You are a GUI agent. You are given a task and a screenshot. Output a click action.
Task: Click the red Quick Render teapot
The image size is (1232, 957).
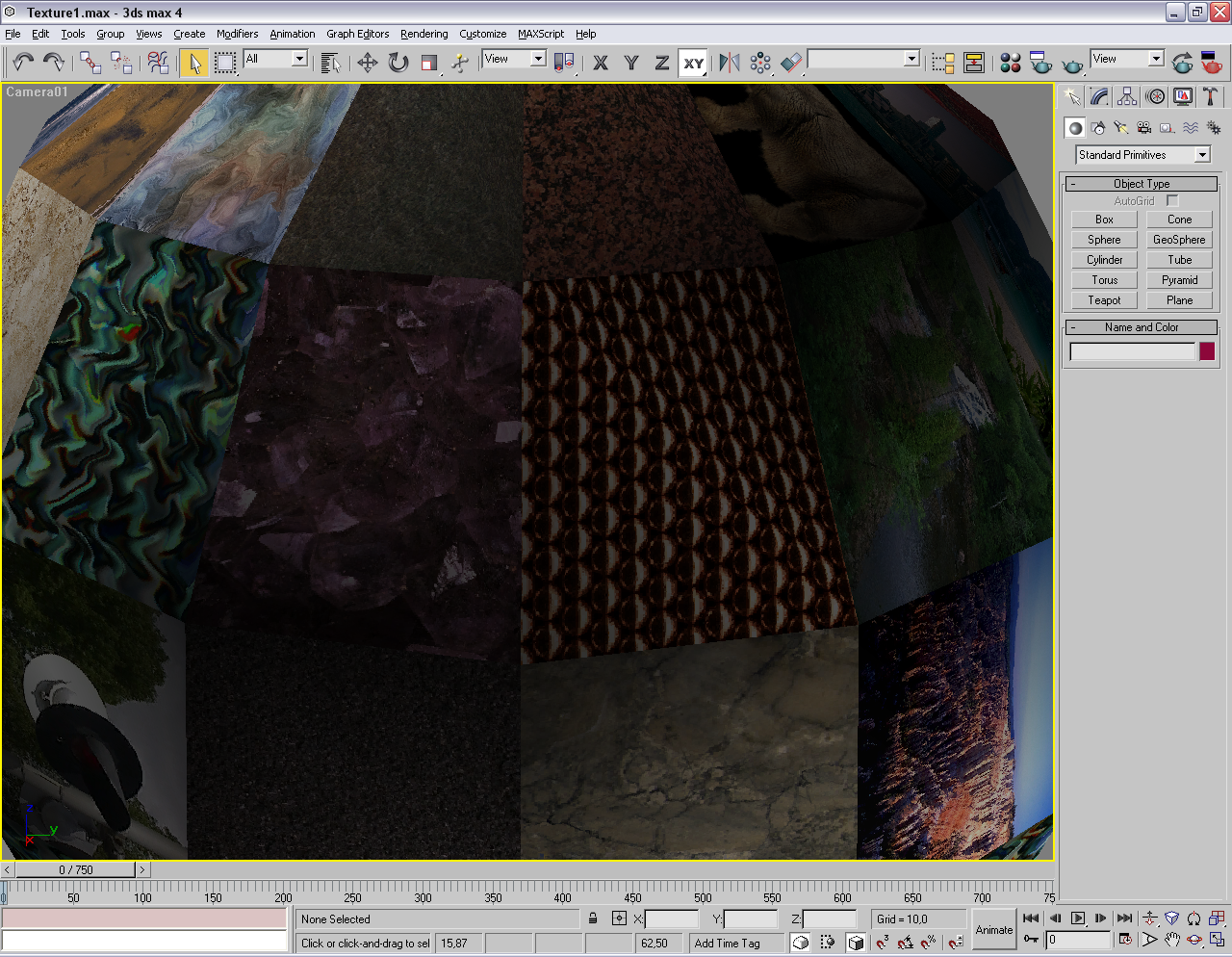point(1211,63)
